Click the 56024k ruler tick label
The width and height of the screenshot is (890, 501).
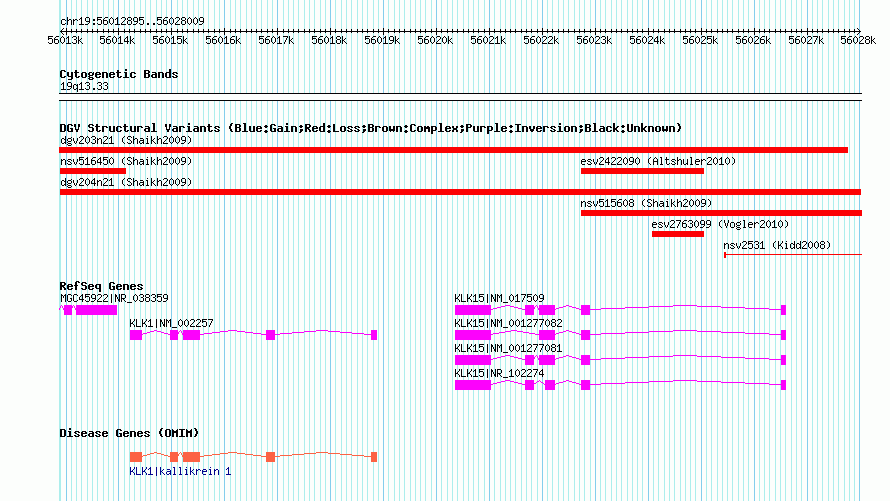coord(647,40)
